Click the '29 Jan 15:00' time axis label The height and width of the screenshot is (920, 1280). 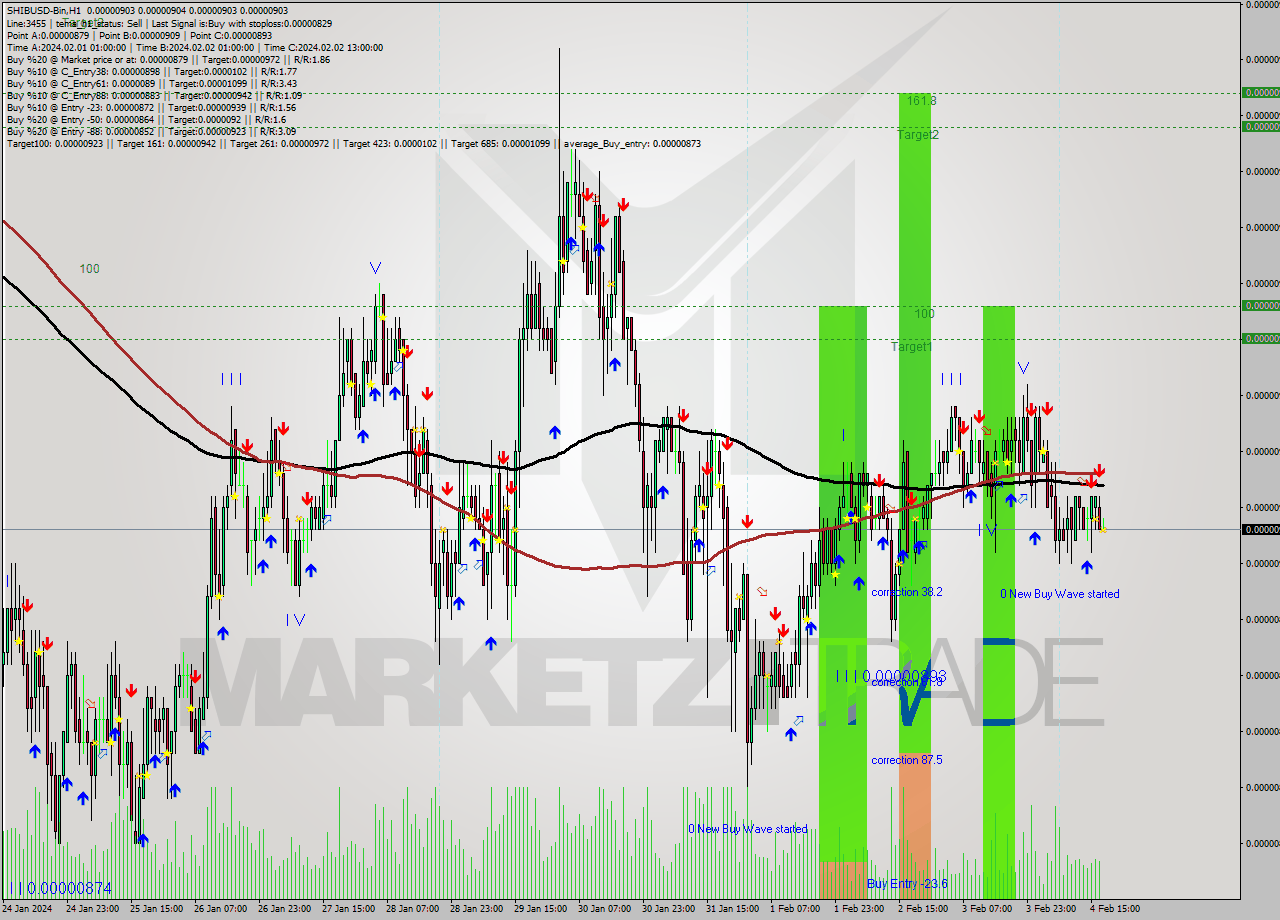(x=540, y=909)
